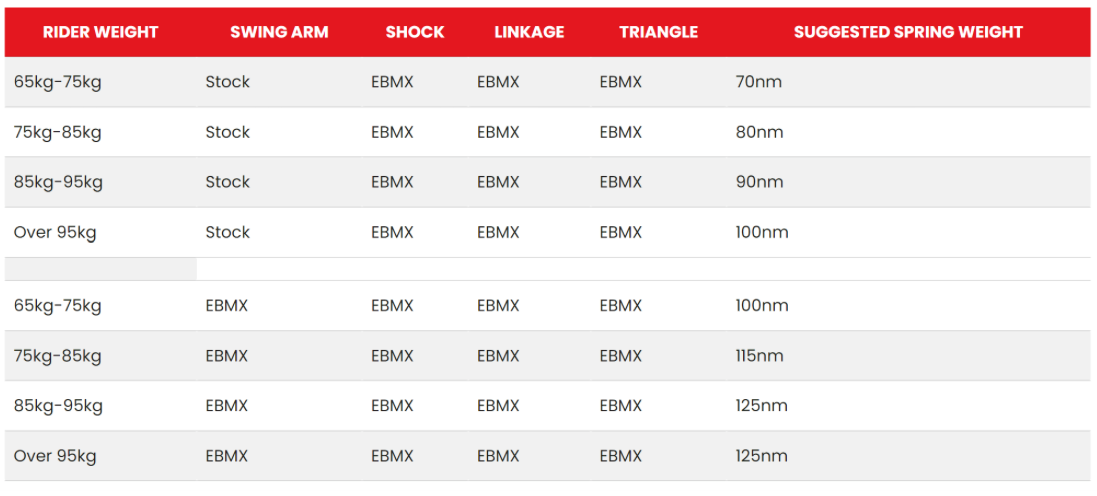Select the TRIANGLE column header
The height and width of the screenshot is (496, 1097).
658,32
